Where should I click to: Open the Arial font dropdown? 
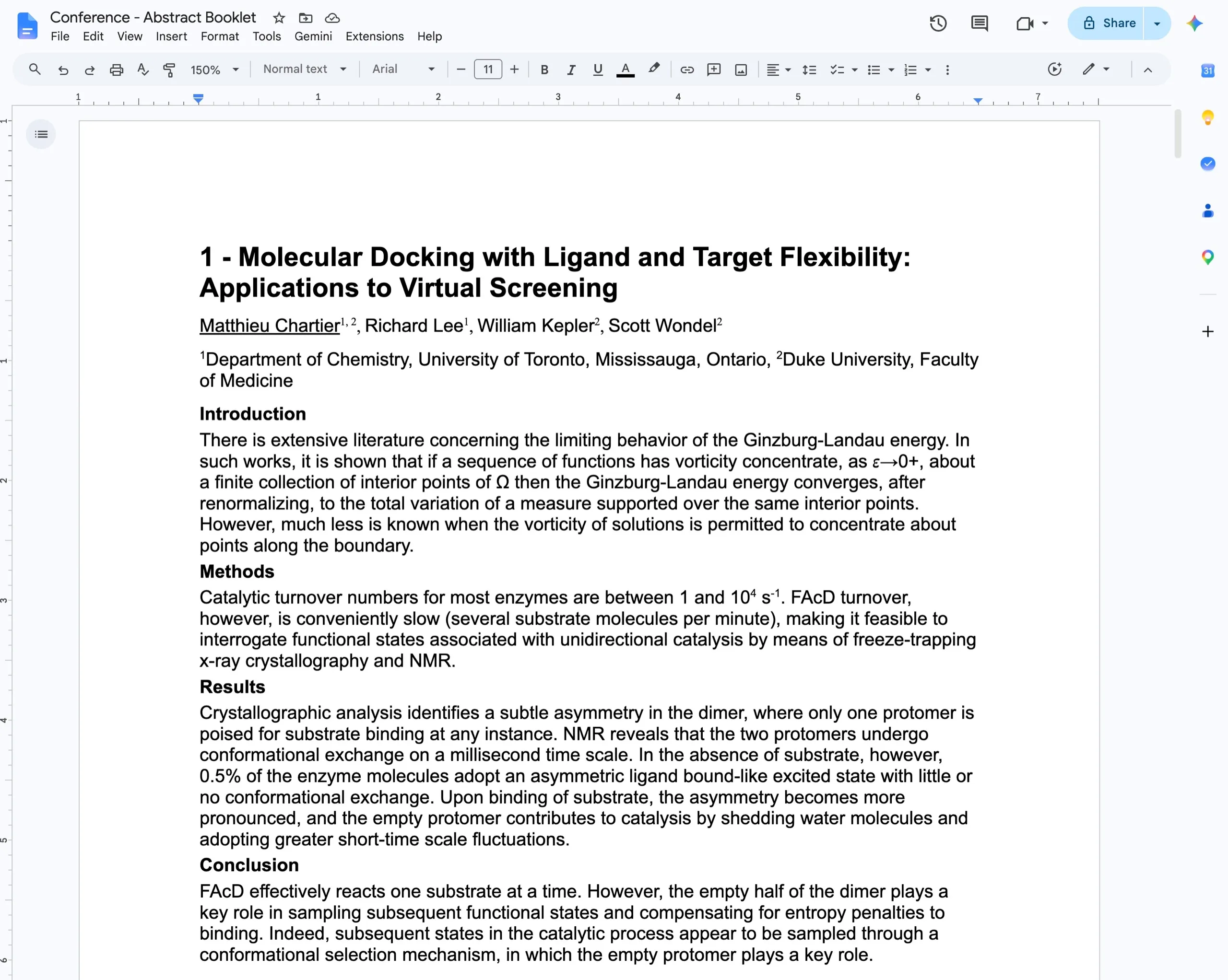pyautogui.click(x=403, y=70)
